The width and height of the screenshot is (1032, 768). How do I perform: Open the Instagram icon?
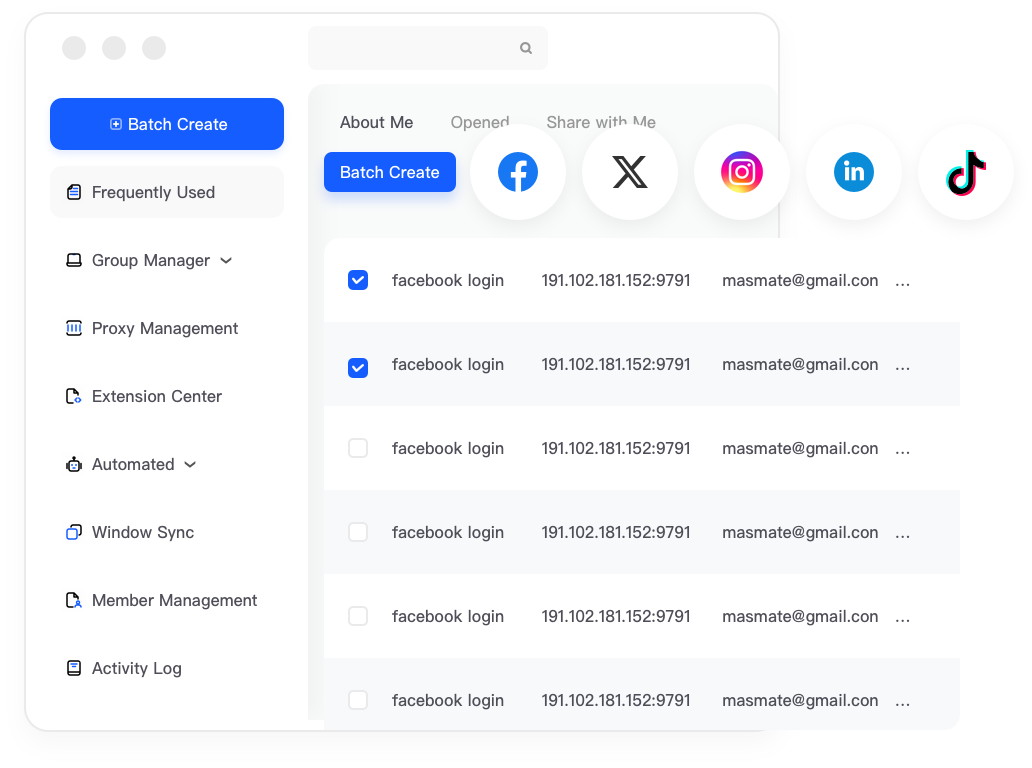(x=742, y=172)
